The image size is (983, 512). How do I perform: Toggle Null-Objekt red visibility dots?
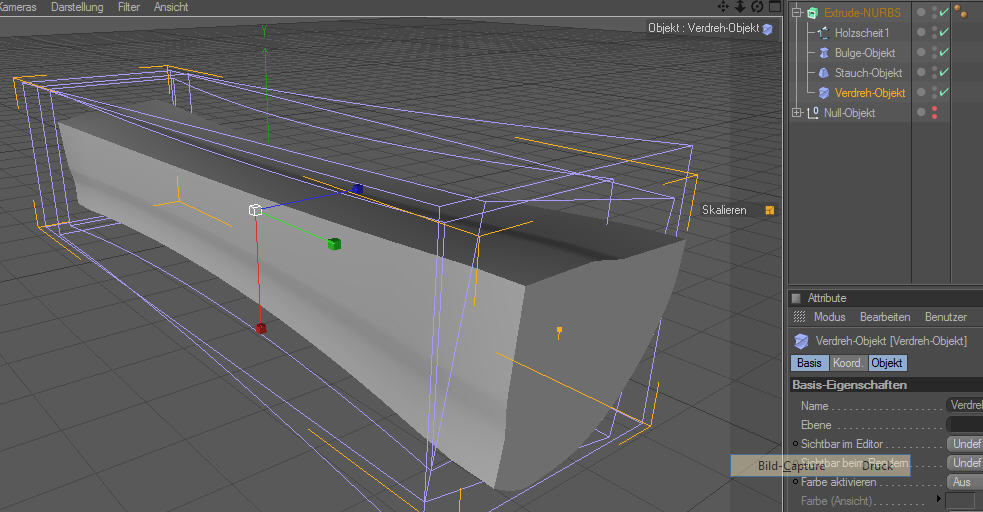(934, 113)
